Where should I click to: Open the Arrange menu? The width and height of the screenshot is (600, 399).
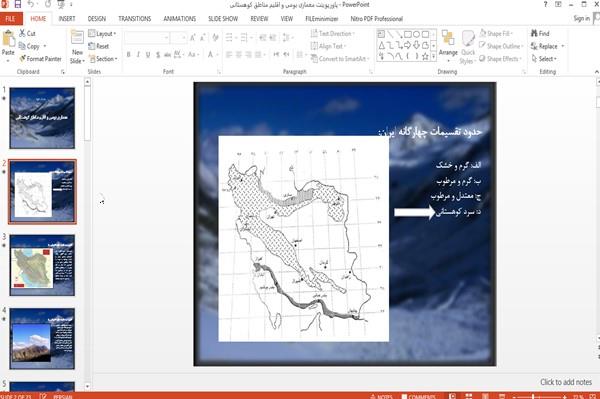pyautogui.click(x=448, y=46)
